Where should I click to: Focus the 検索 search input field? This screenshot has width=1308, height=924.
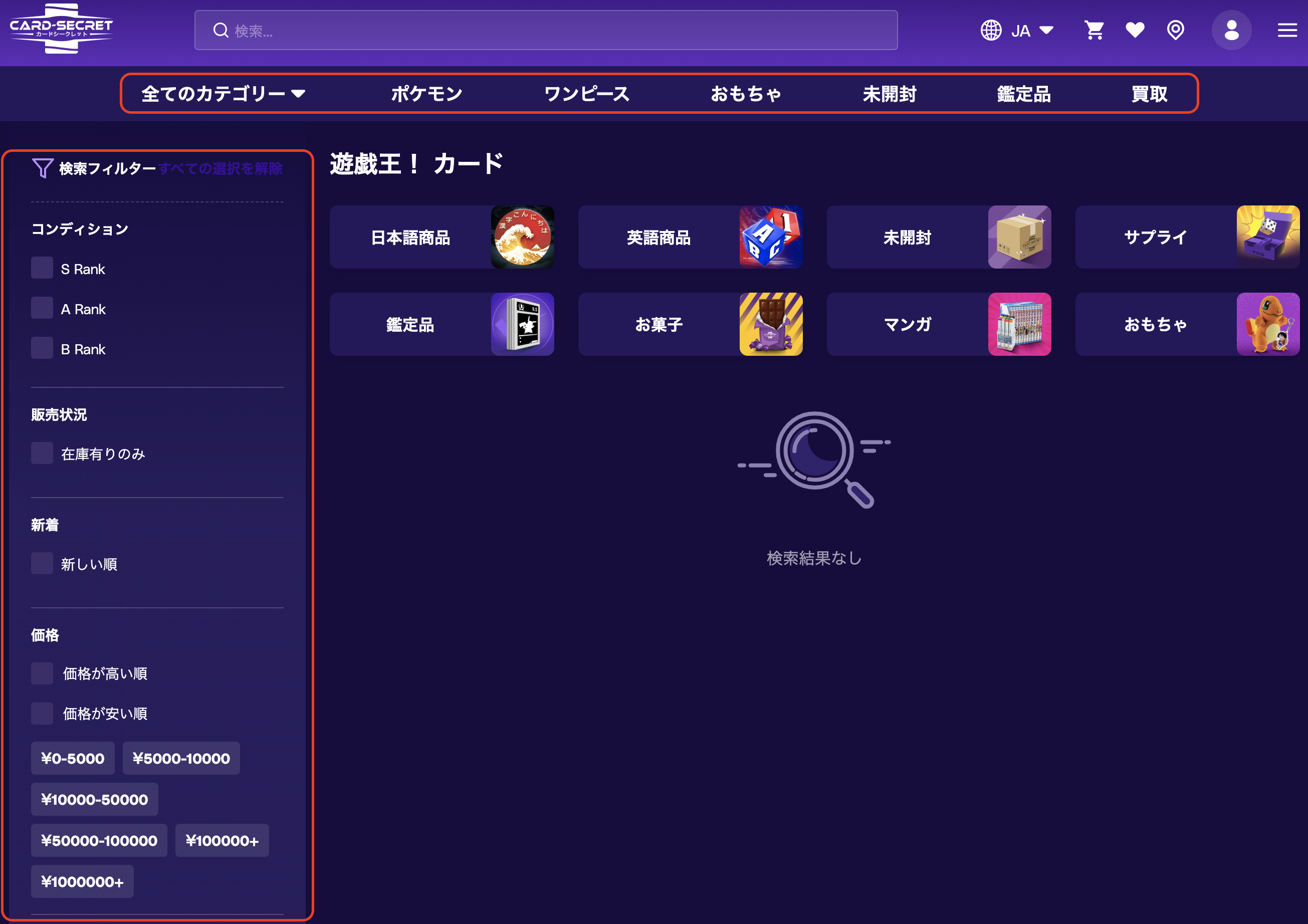[546, 30]
